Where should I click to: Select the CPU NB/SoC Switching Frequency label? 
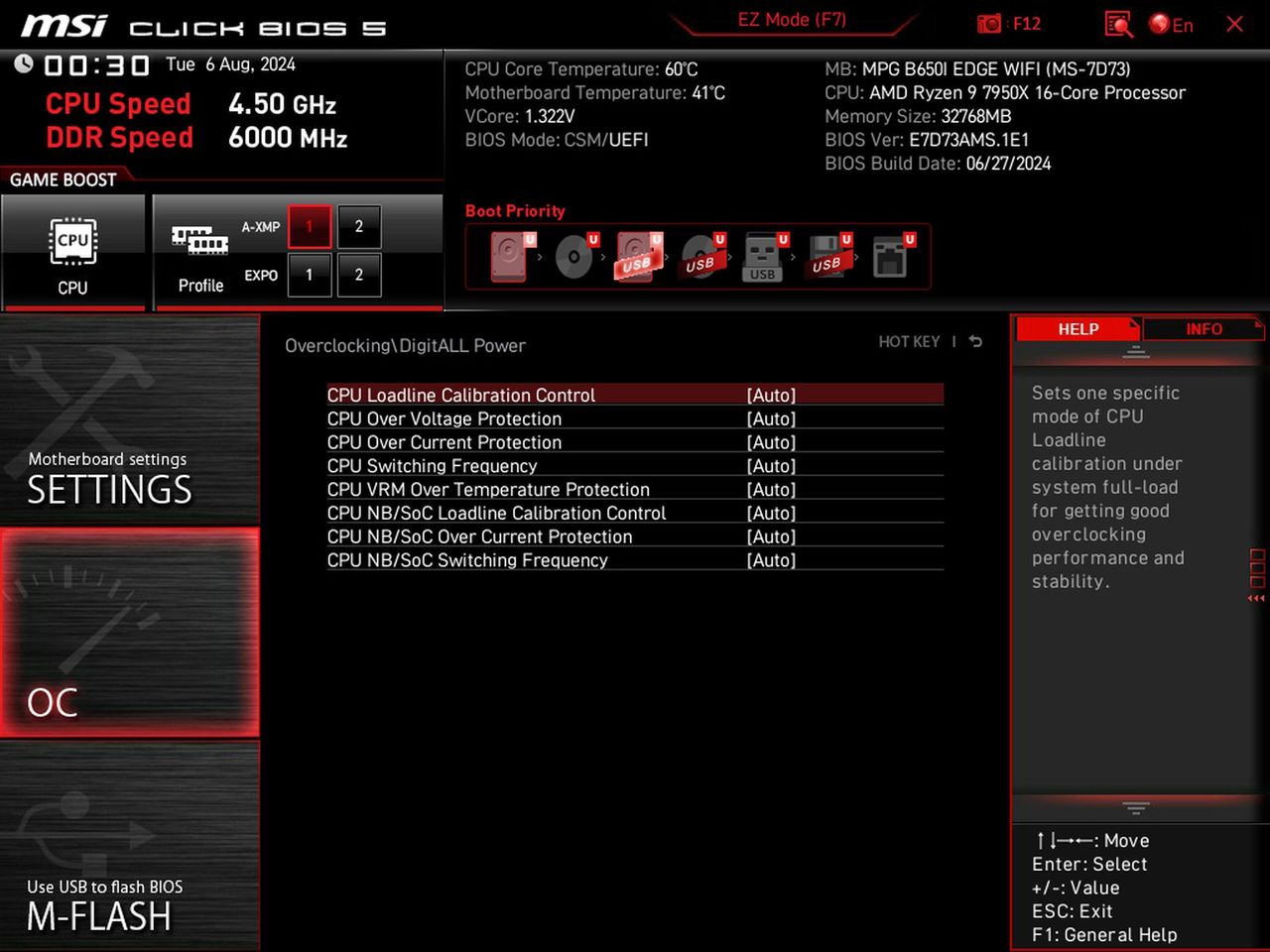467,560
